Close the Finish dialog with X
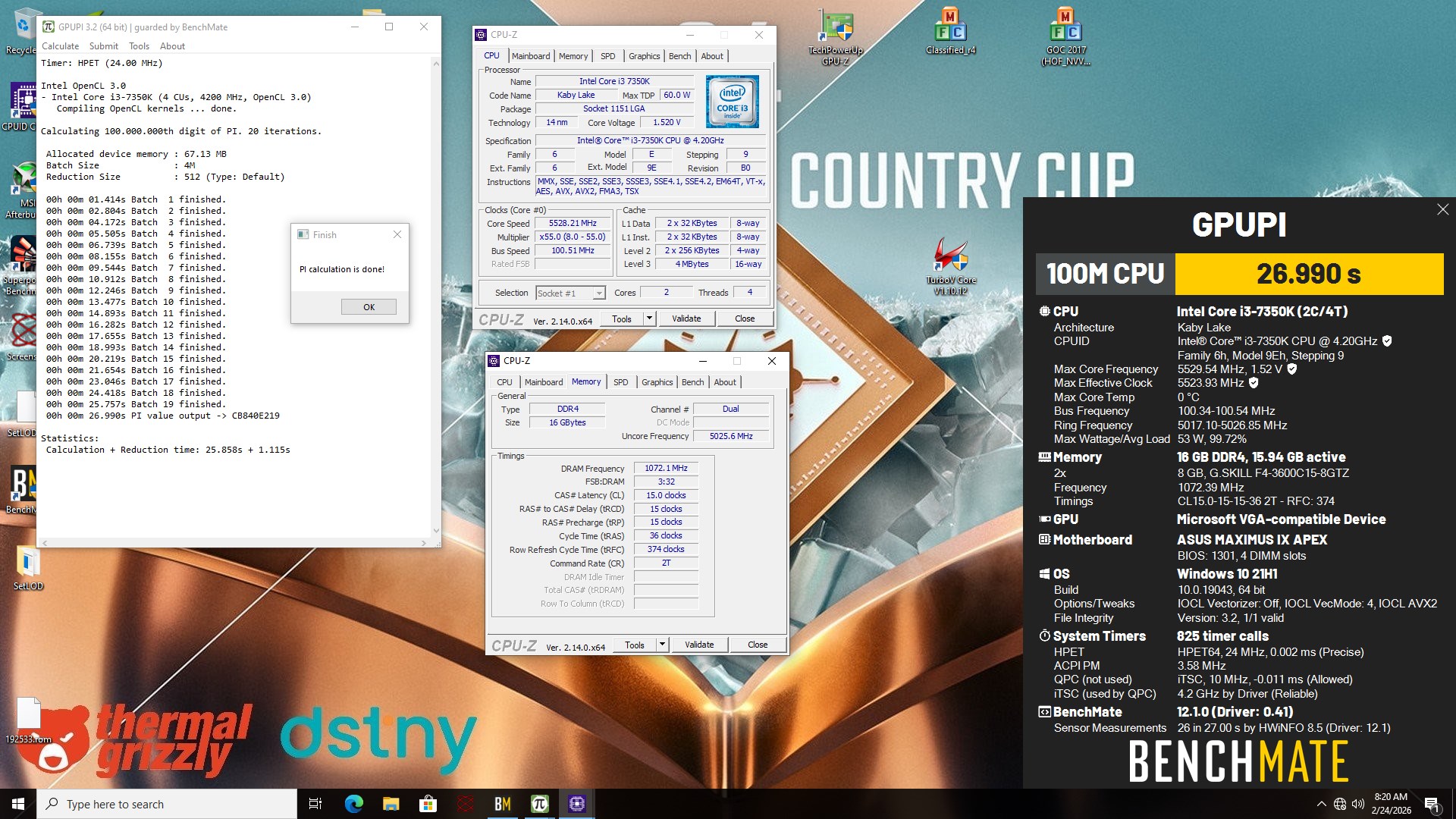 tap(397, 235)
